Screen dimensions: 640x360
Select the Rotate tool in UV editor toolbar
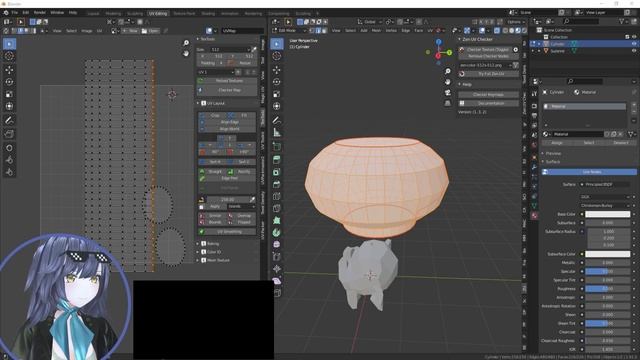pyautogui.click(x=9, y=82)
